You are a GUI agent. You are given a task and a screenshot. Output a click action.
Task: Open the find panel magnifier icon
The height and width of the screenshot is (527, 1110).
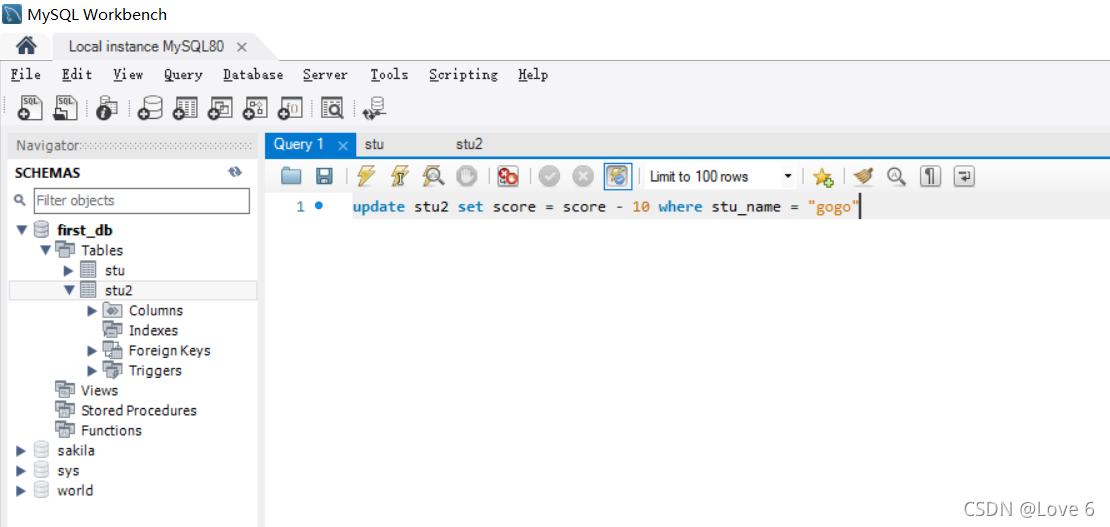coord(897,176)
